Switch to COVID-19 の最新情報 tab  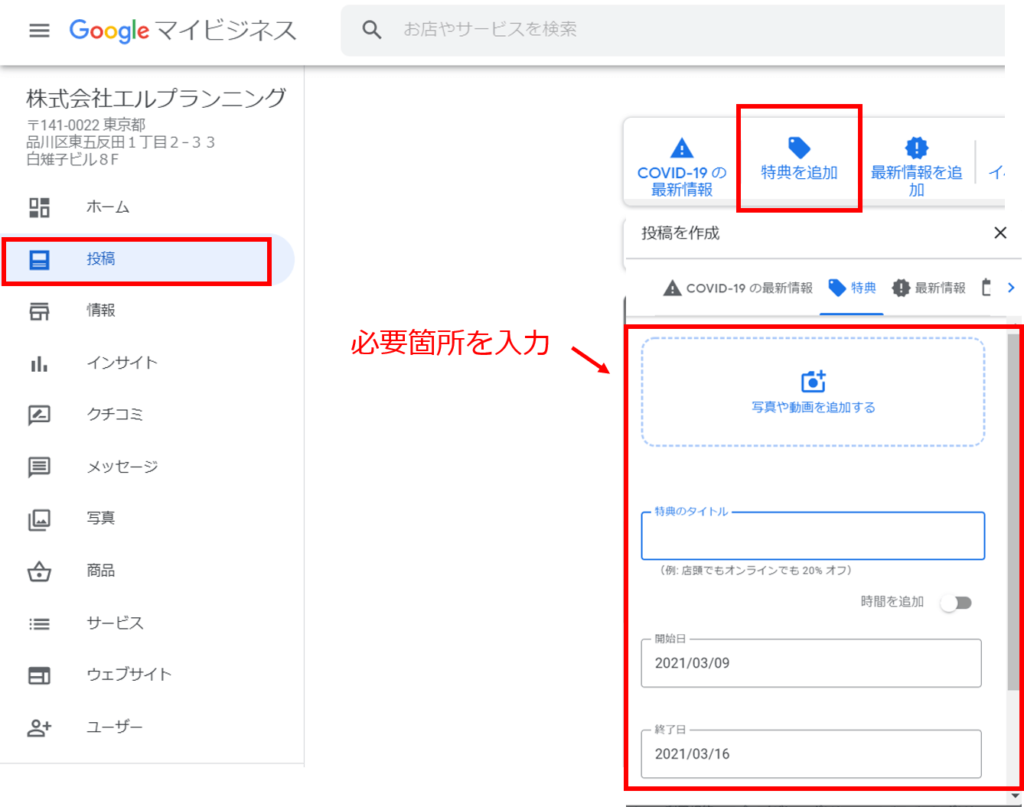tap(738, 288)
